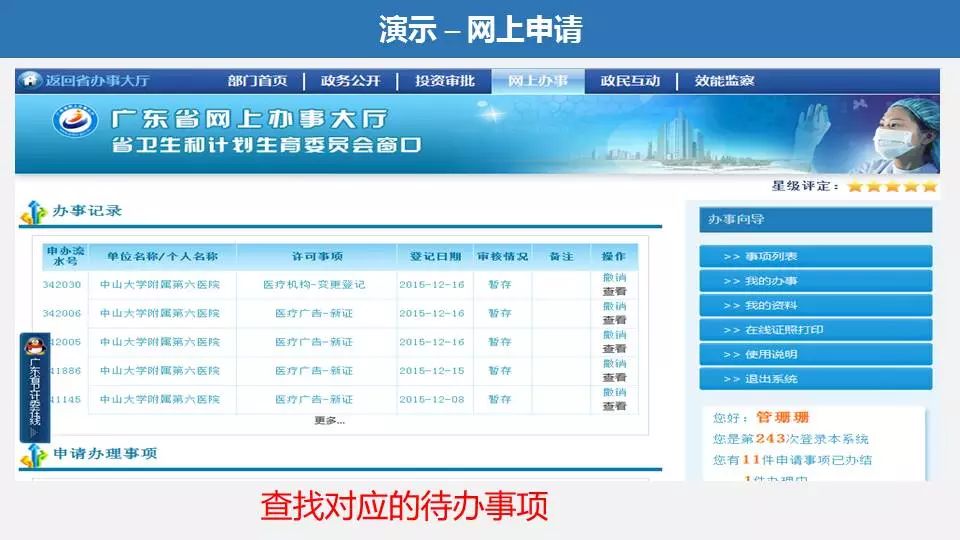
Task: Open the 使用说明 guide button
Action: (x=816, y=354)
